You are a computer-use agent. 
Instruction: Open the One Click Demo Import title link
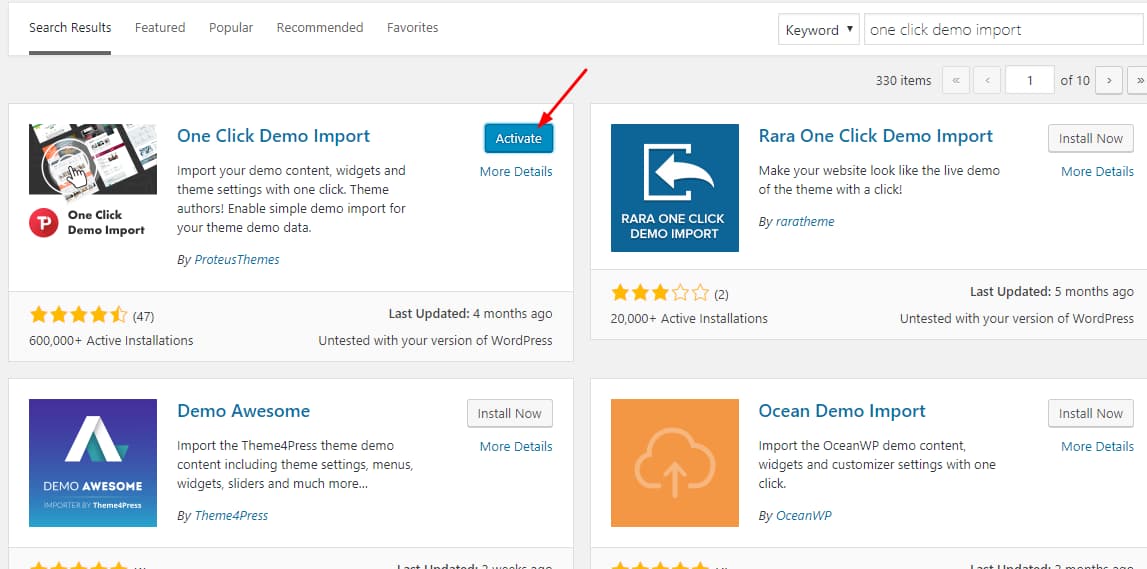pos(274,136)
